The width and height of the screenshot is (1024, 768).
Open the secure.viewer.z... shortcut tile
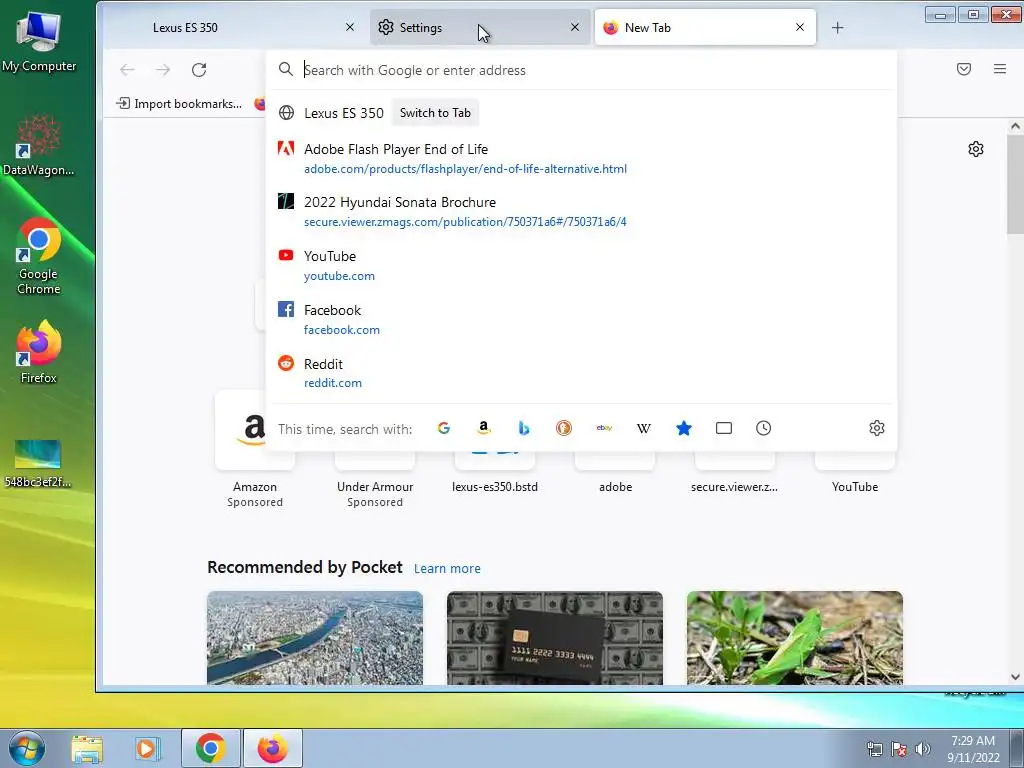coord(735,473)
